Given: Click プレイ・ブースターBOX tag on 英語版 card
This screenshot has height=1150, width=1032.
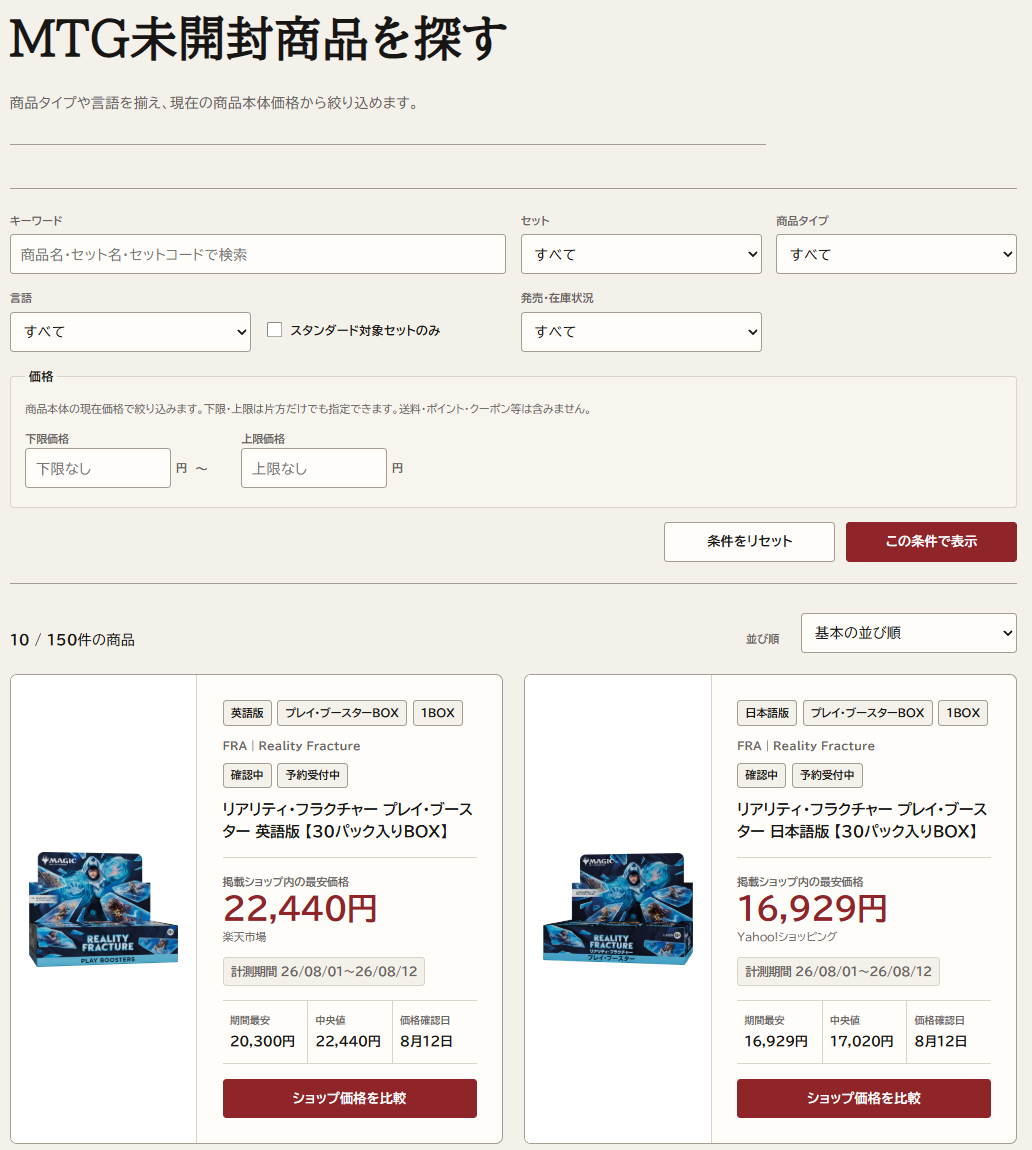Looking at the screenshot, I should [x=342, y=713].
